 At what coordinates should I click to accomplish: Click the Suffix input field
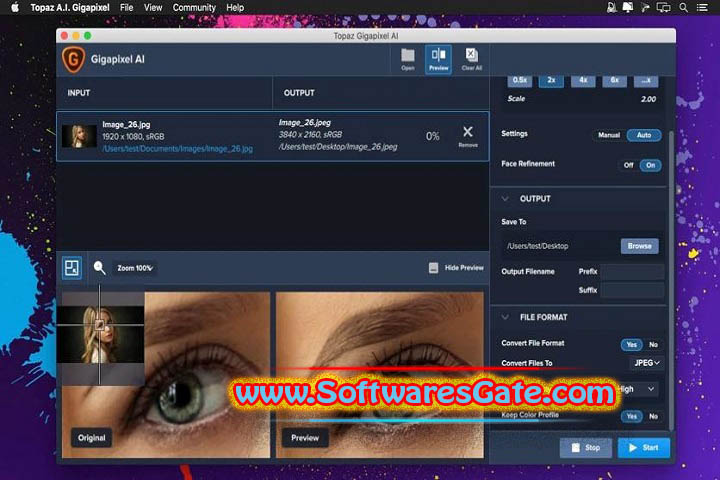coord(632,290)
